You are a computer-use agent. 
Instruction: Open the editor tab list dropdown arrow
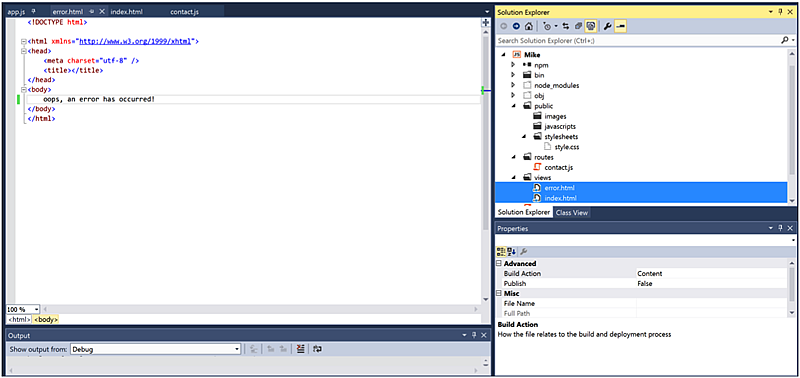coord(487,12)
